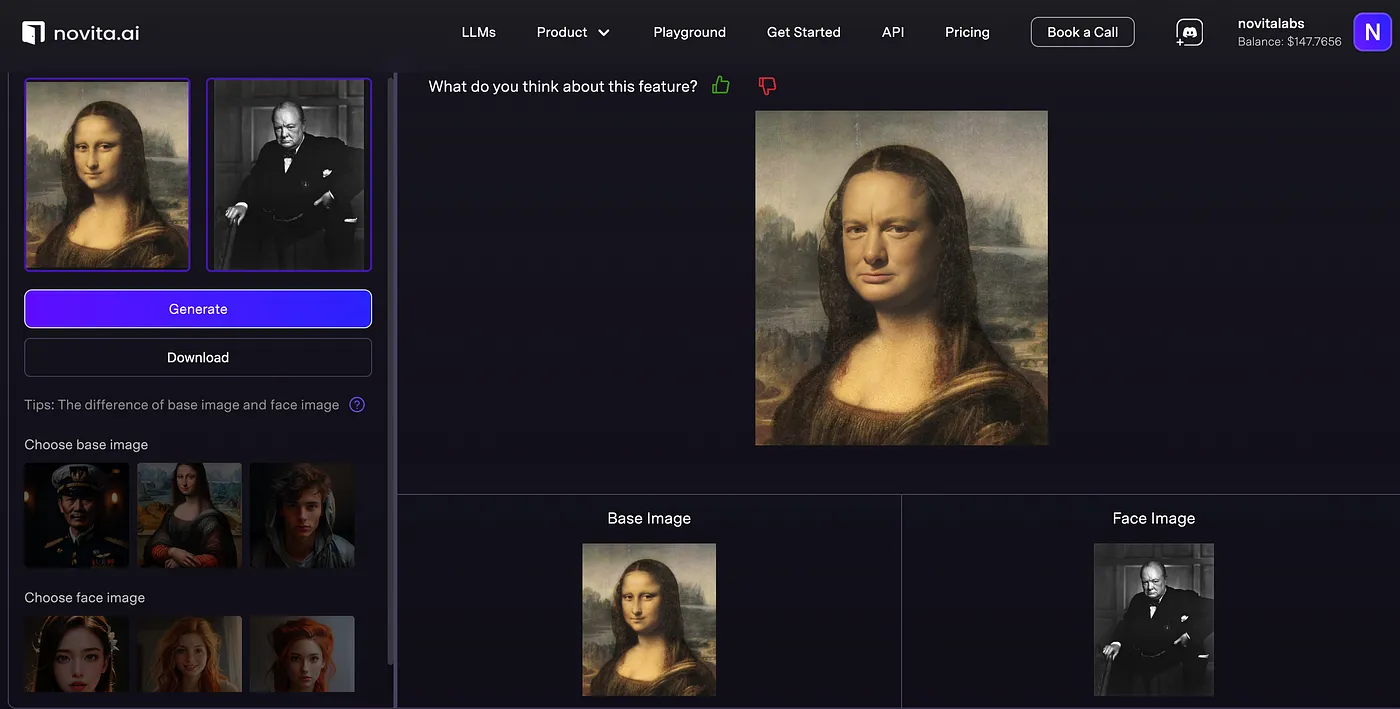Viewport: 1400px width, 709px height.
Task: Click the novita.ai logo
Action: pyautogui.click(x=81, y=33)
